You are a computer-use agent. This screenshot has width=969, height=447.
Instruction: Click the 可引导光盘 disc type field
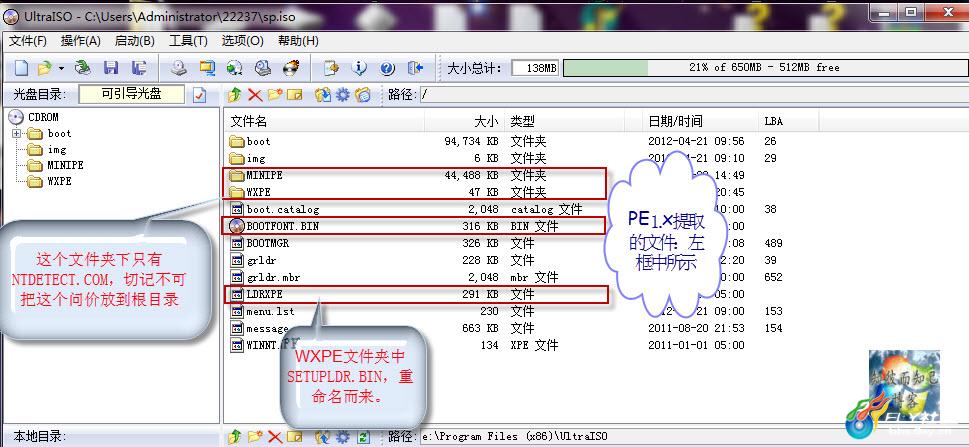point(132,95)
